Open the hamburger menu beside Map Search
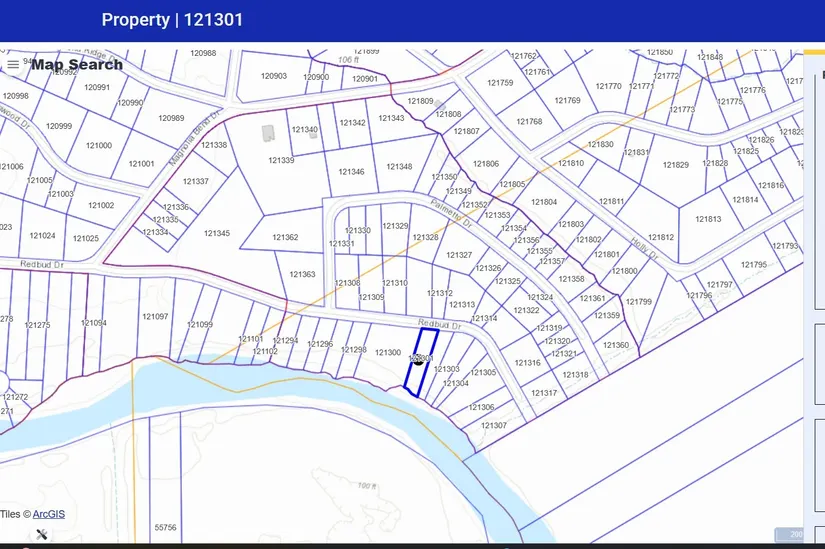825x549 pixels. click(x=12, y=65)
